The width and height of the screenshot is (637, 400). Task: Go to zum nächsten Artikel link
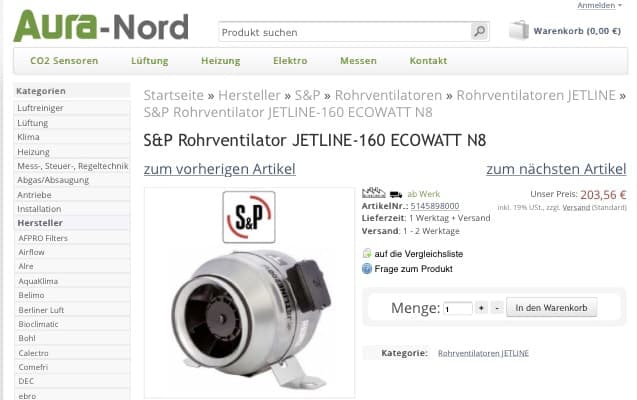[556, 169]
